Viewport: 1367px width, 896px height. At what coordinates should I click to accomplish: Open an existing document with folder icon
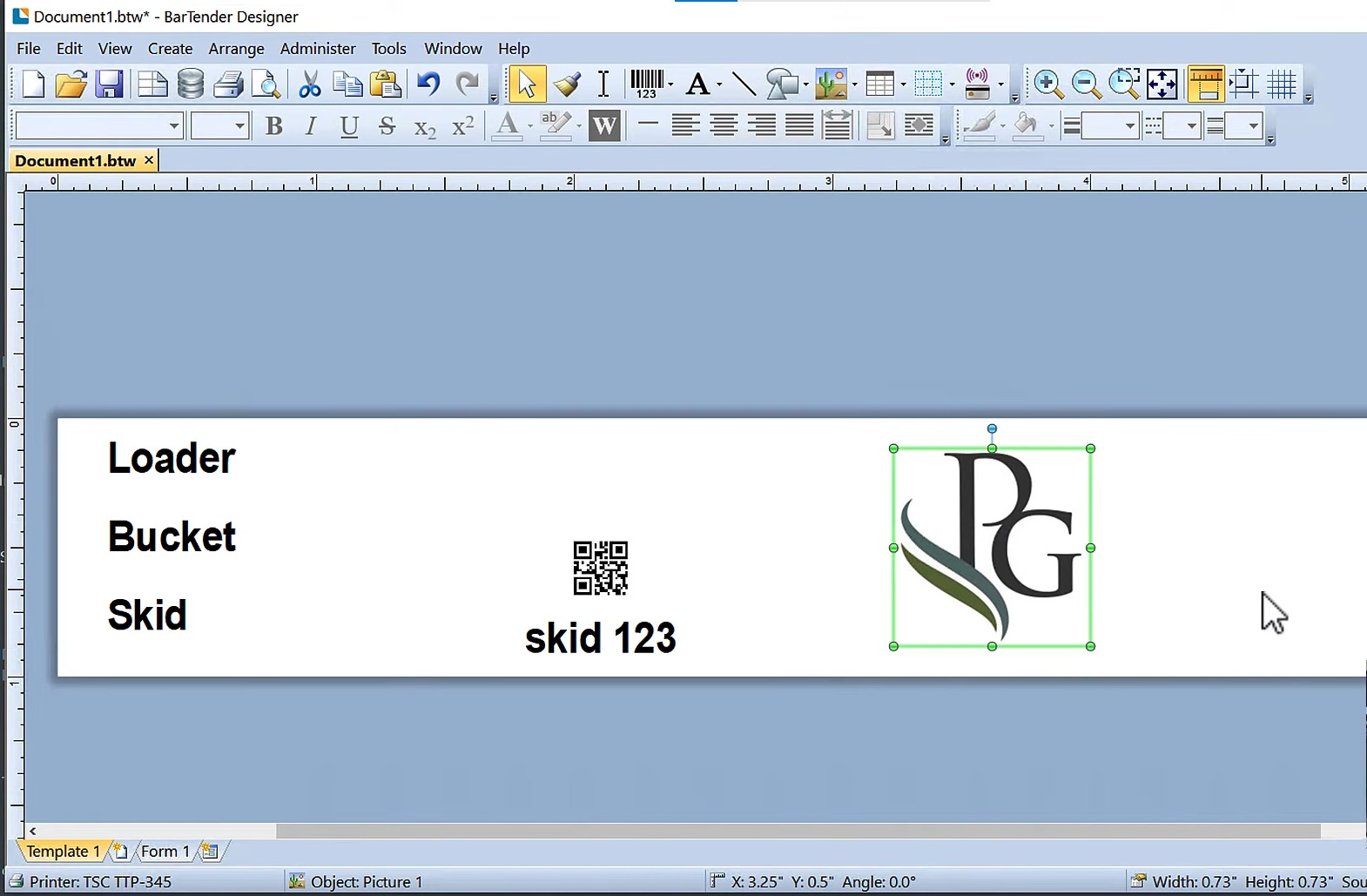[x=71, y=84]
